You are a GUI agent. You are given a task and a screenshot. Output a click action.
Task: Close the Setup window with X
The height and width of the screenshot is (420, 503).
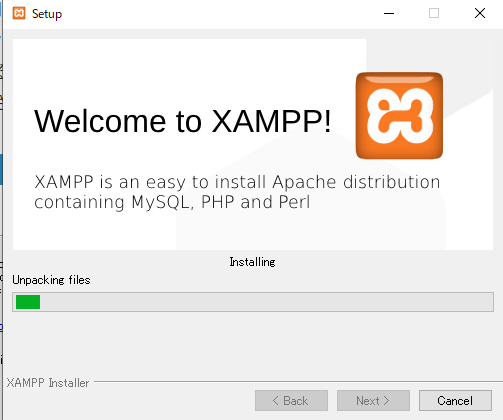point(480,13)
